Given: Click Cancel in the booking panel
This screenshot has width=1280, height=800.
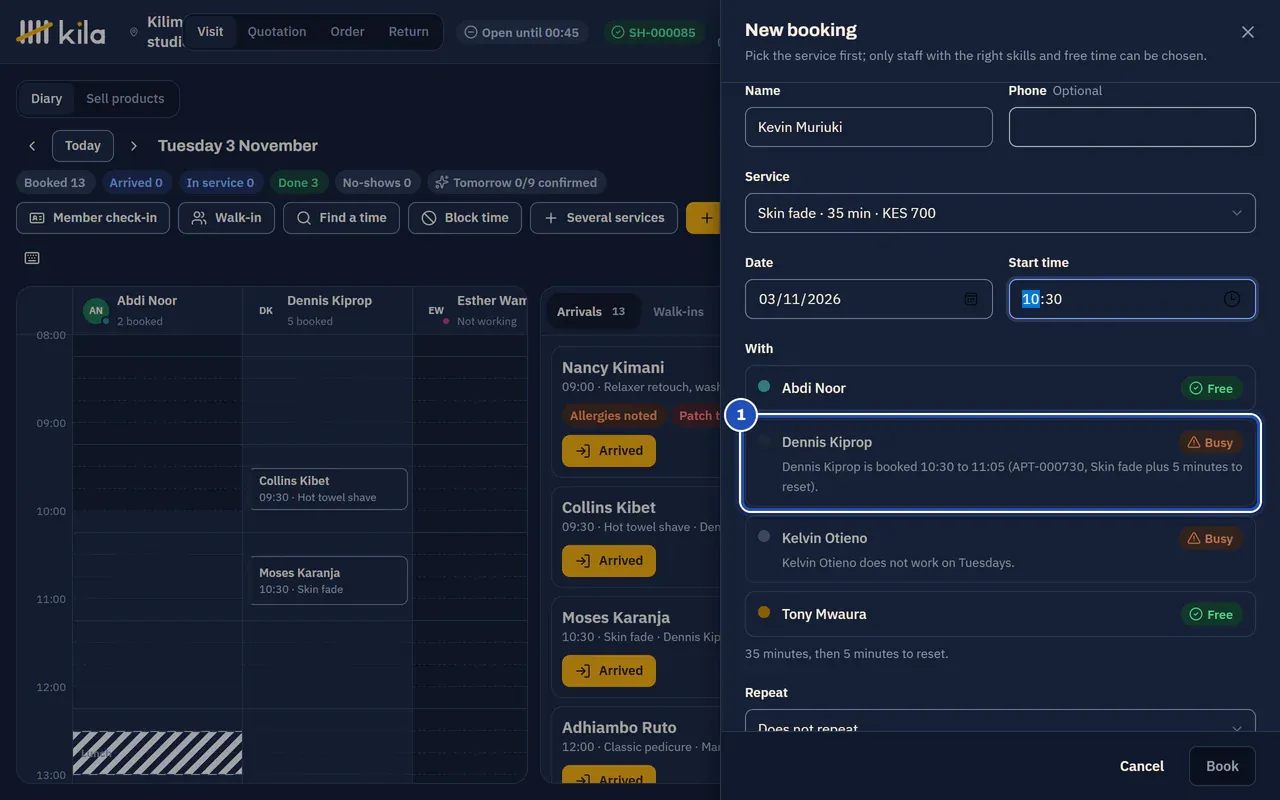Looking at the screenshot, I should (x=1142, y=766).
